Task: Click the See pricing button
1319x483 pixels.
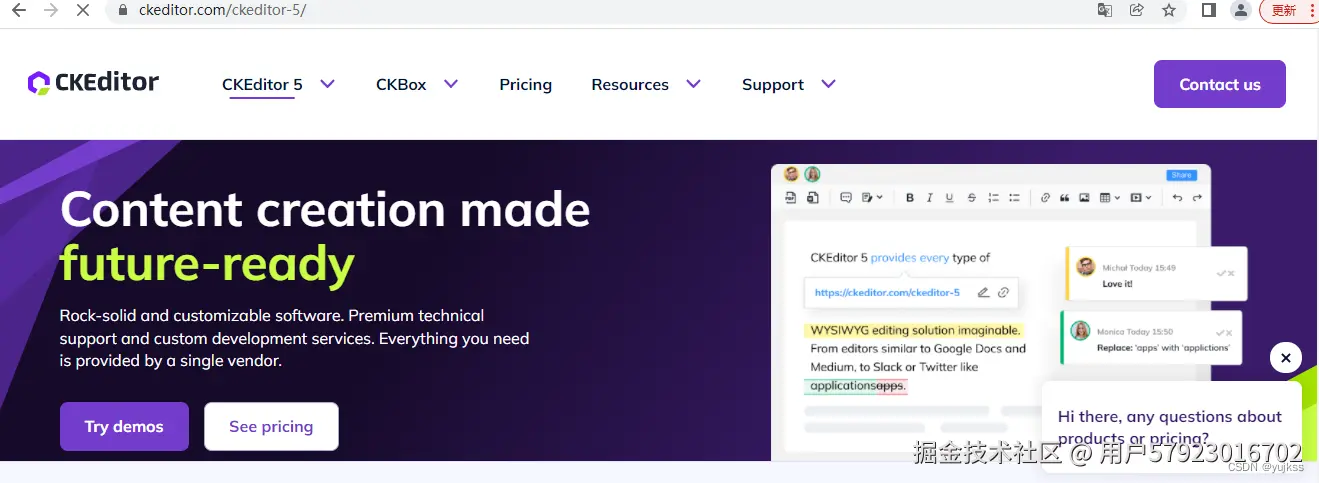Action: 271,426
